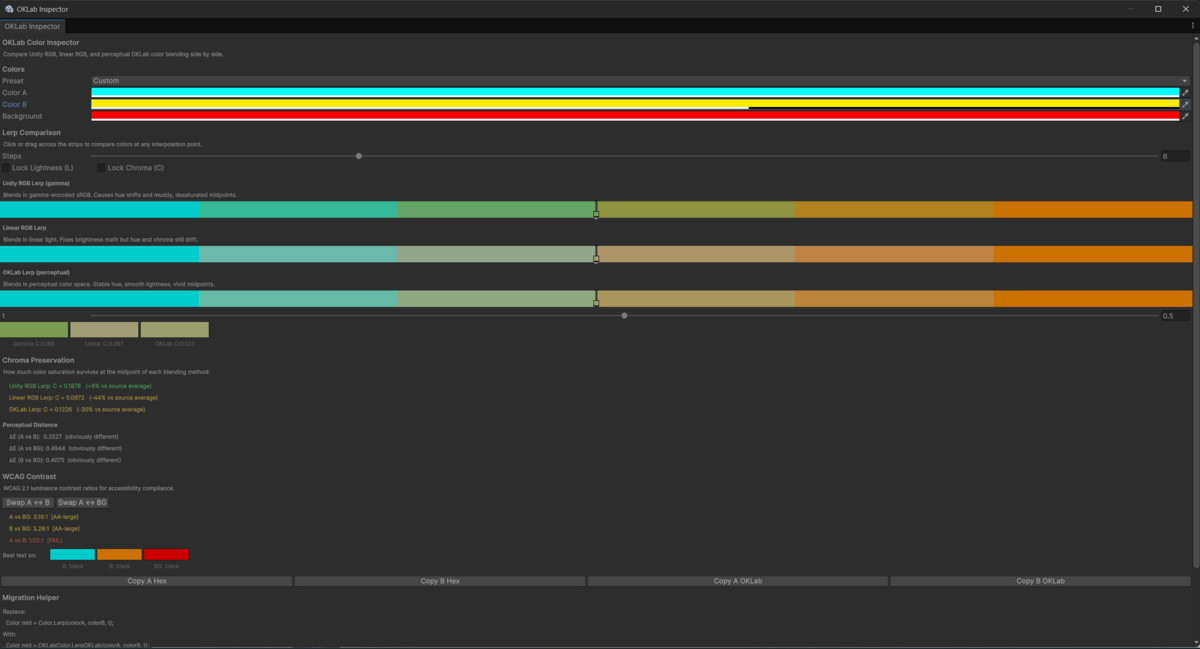Screen dimensions: 1200x649
Task: Click the Unity RGB Lerp gamma strip
Action: [x=596, y=209]
